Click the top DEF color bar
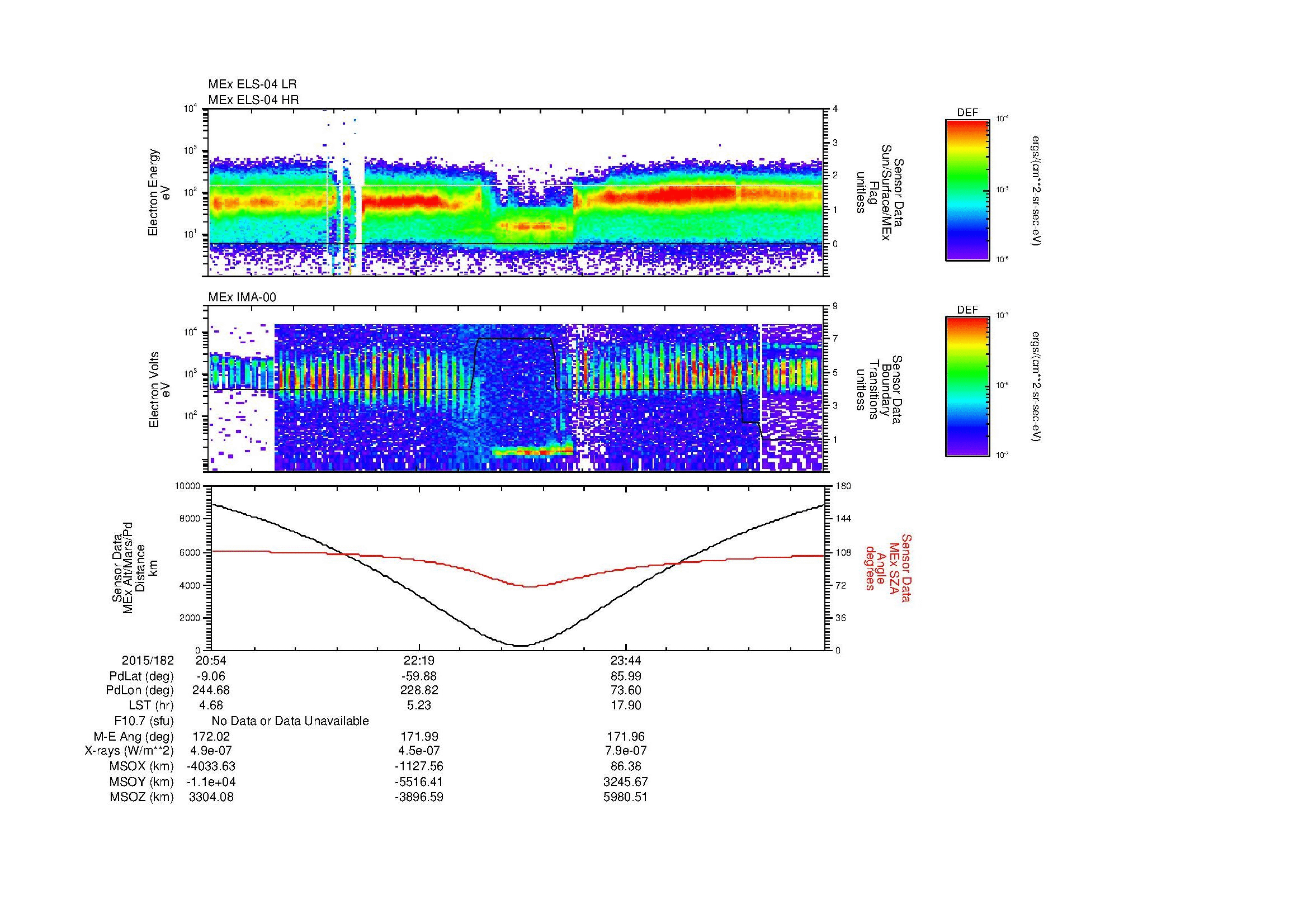 967,190
